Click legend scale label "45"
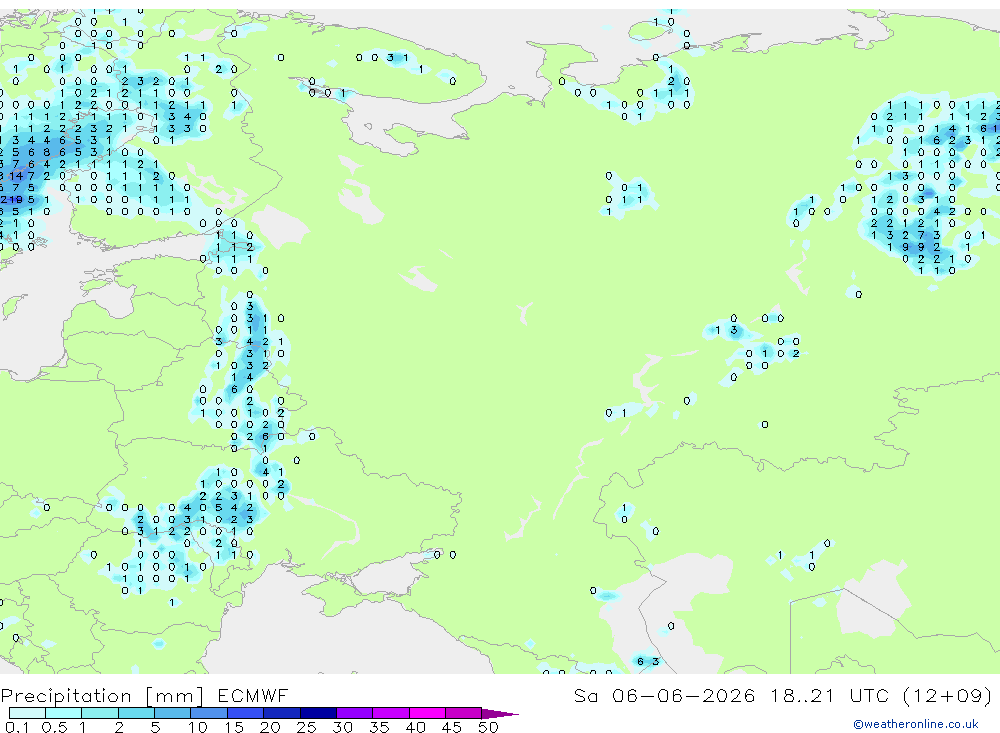Image resolution: width=1000 pixels, height=733 pixels. pos(452,727)
